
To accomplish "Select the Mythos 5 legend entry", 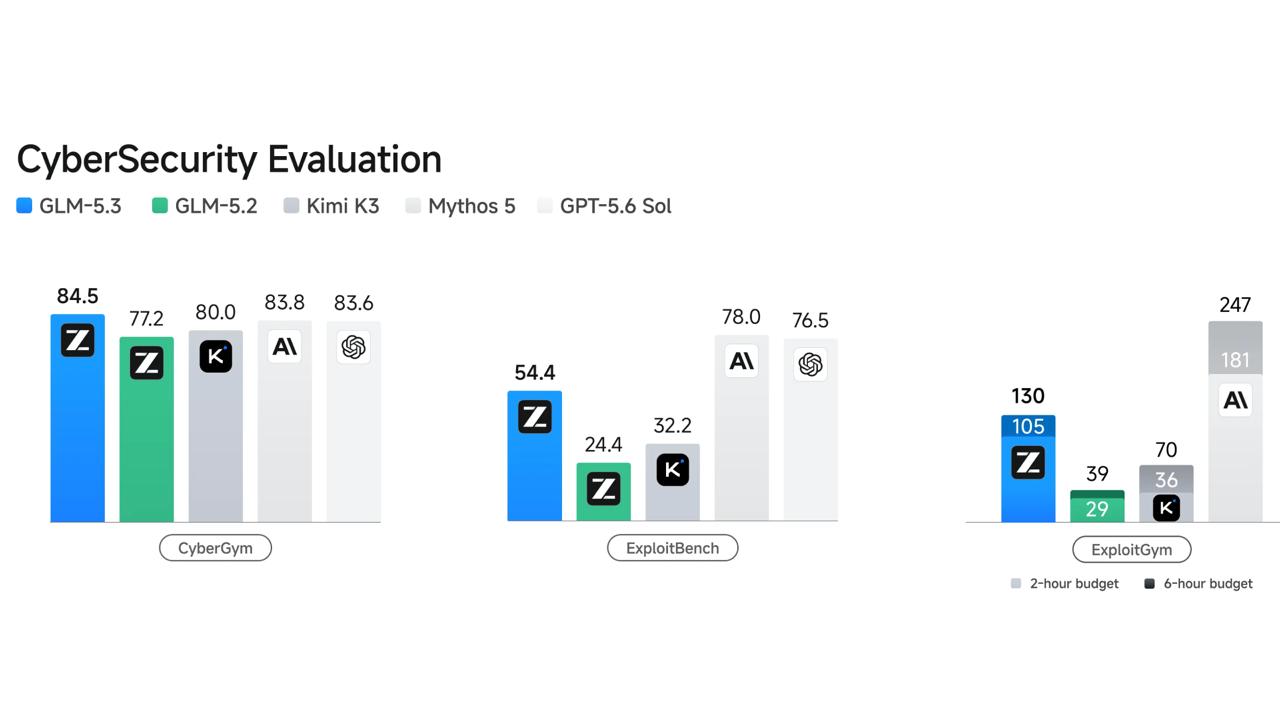I will 460,206.
